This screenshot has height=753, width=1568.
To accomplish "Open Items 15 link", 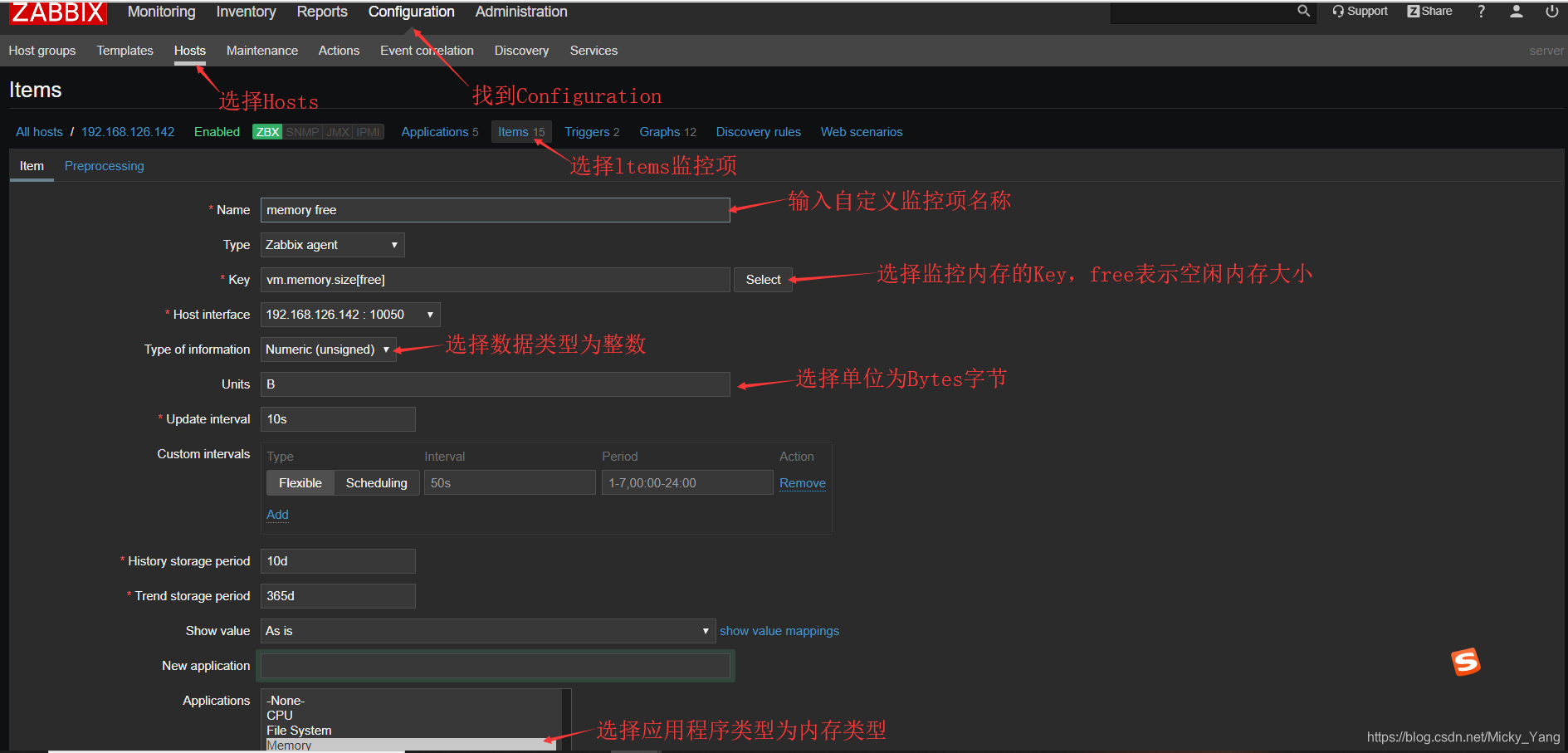I will click(x=521, y=132).
